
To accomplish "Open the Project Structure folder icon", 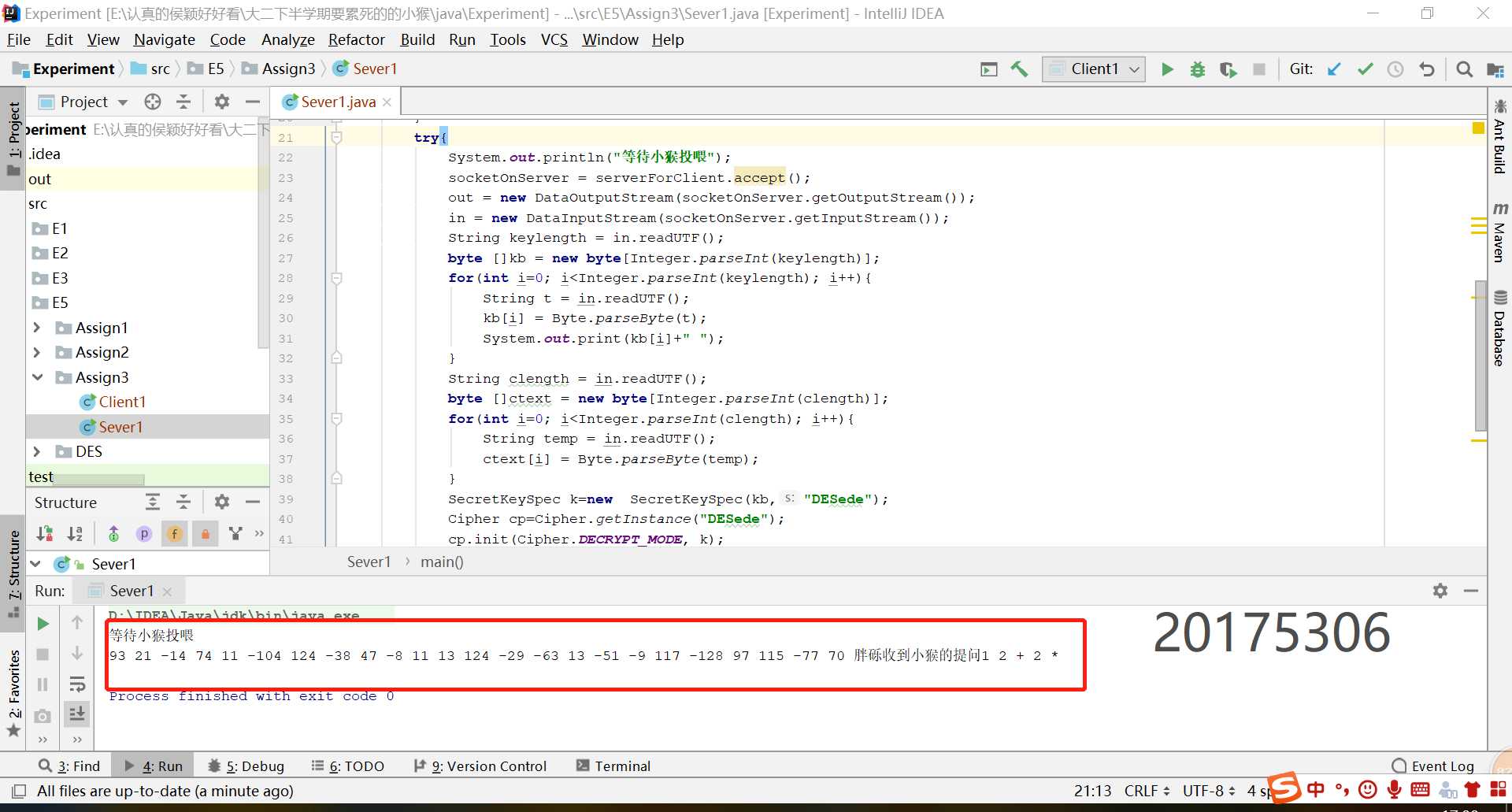I will pos(1495,69).
